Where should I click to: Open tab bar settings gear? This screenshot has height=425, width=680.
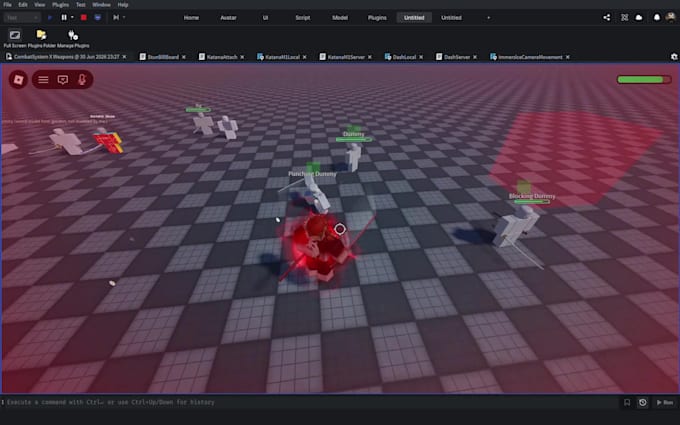coord(674,57)
